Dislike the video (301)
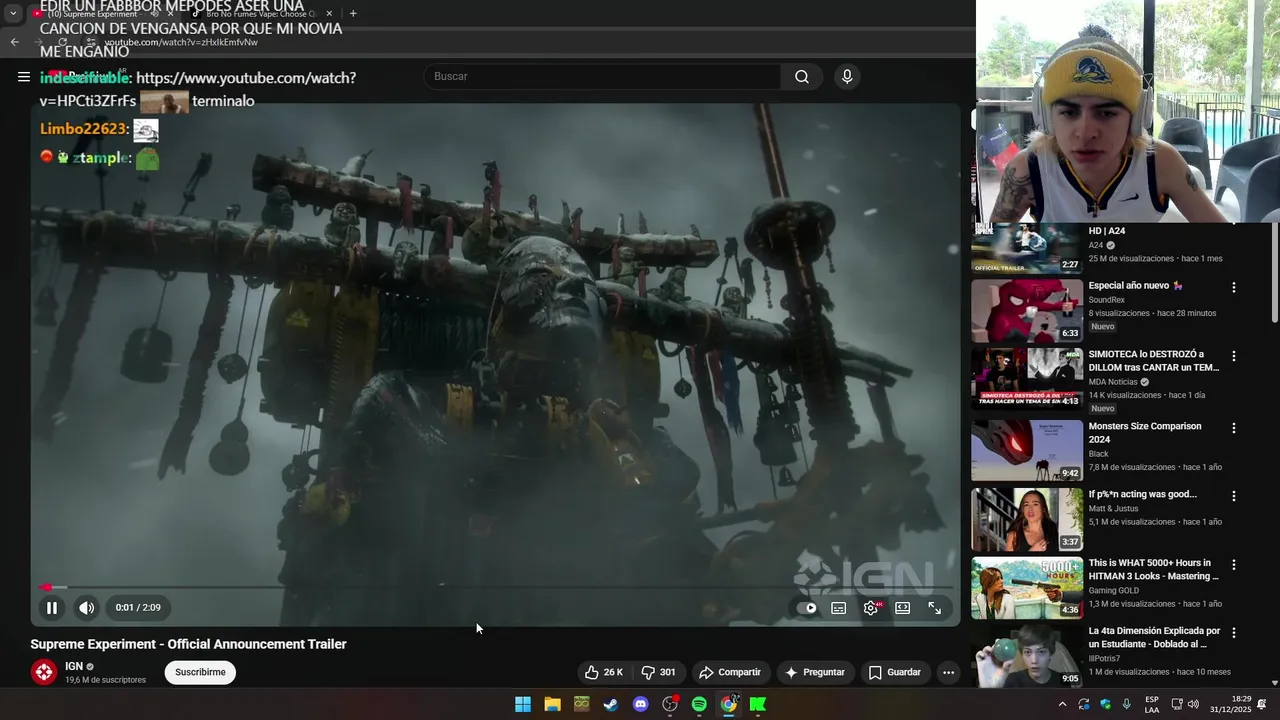Viewport: 1280px width, 720px height. [659, 672]
